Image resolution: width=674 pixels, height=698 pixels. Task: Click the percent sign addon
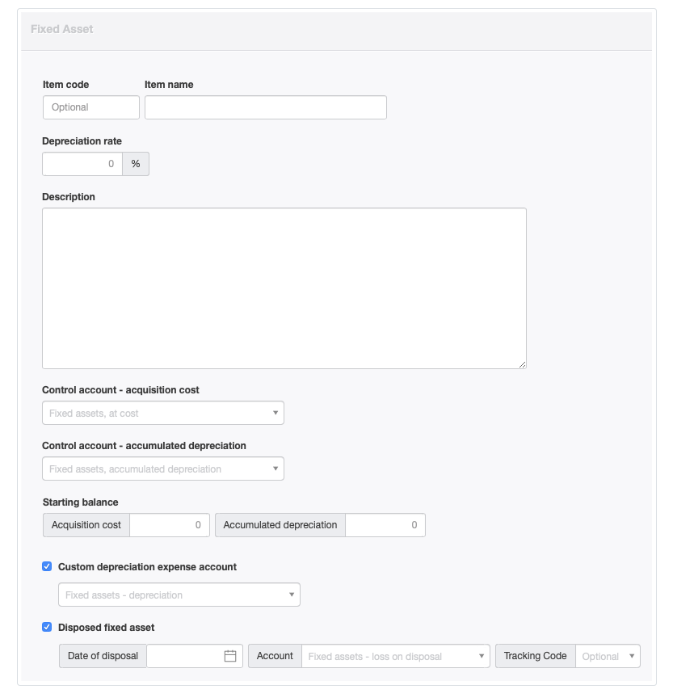135,163
